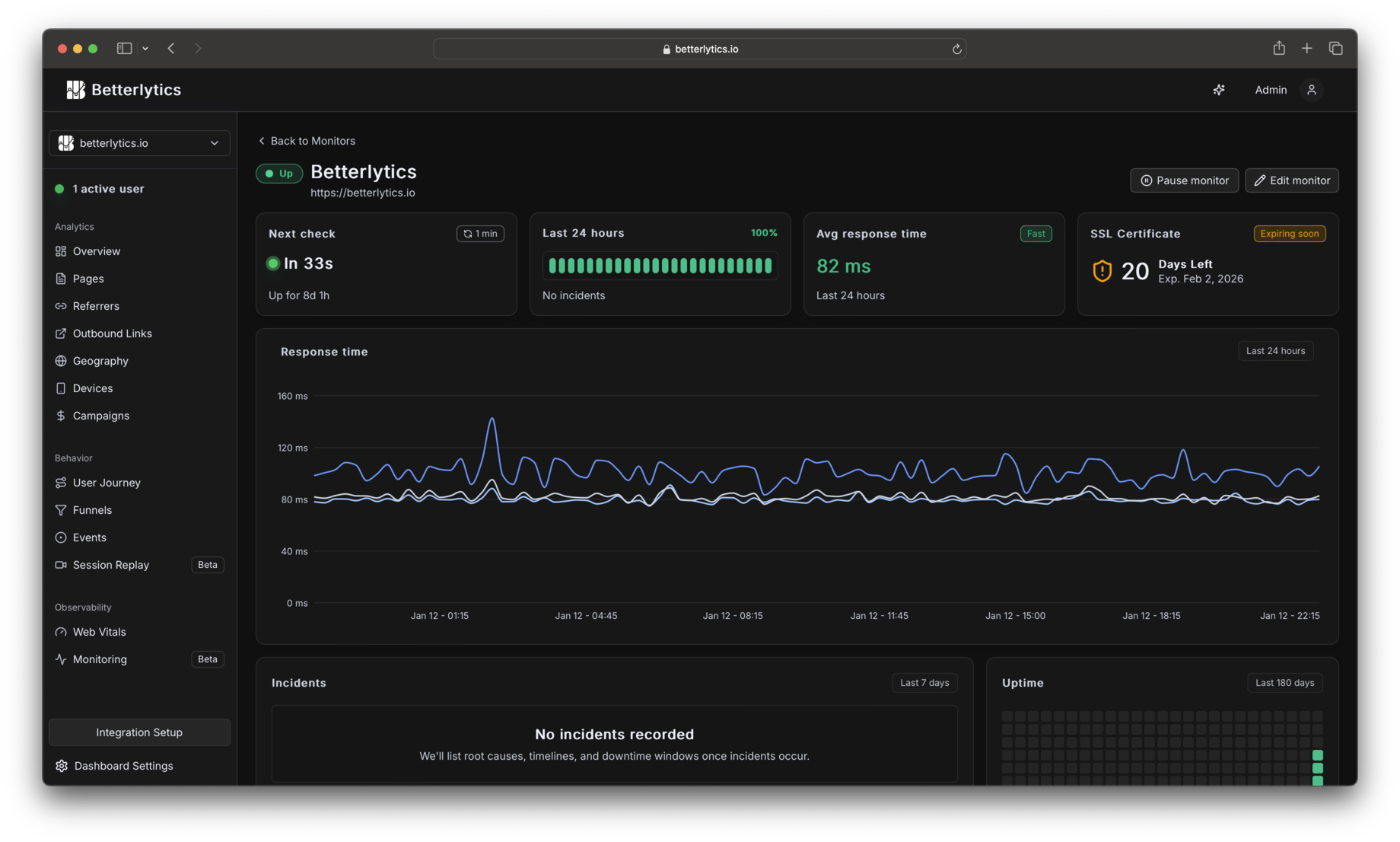
Task: Click the Edit monitor button
Action: [1292, 180]
